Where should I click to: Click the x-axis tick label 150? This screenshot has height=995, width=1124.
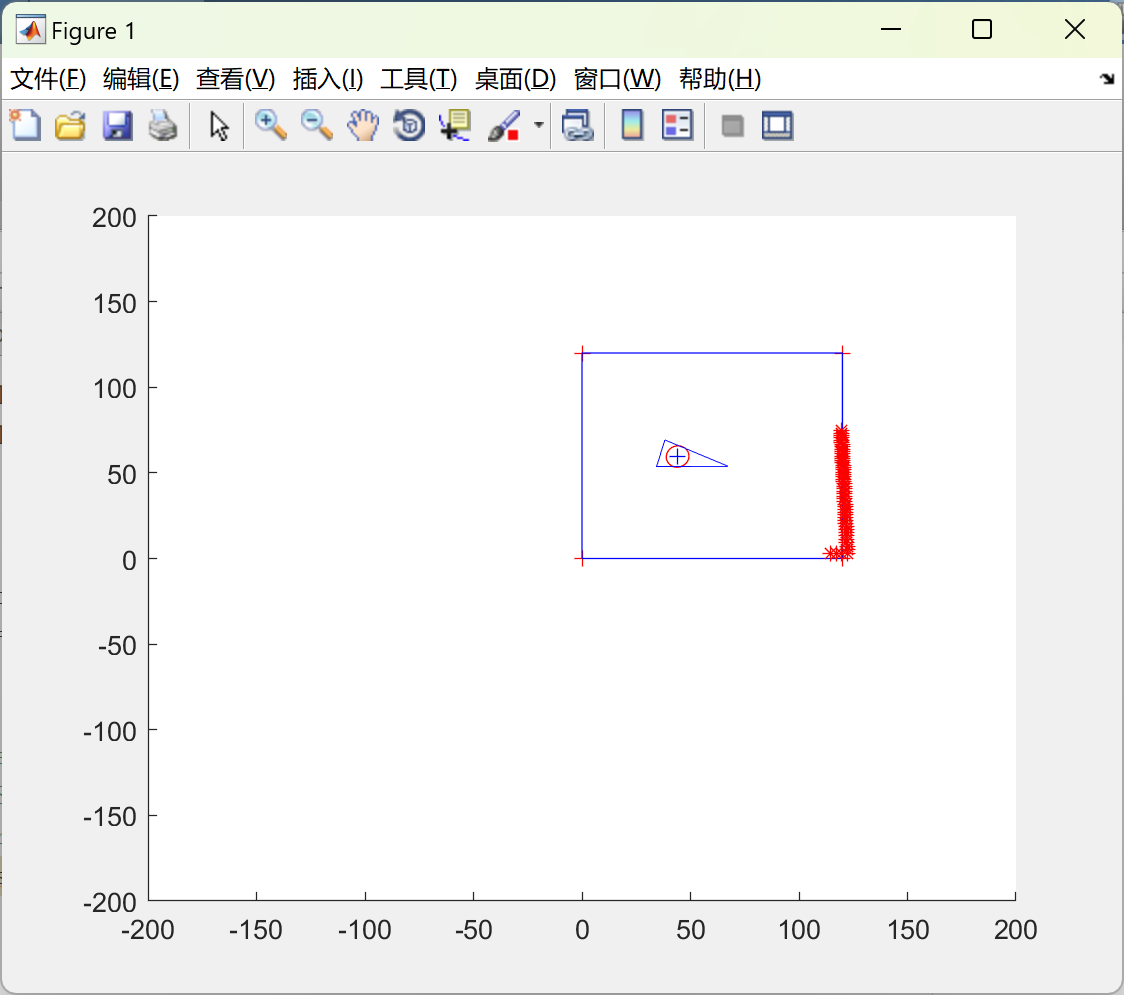(908, 930)
